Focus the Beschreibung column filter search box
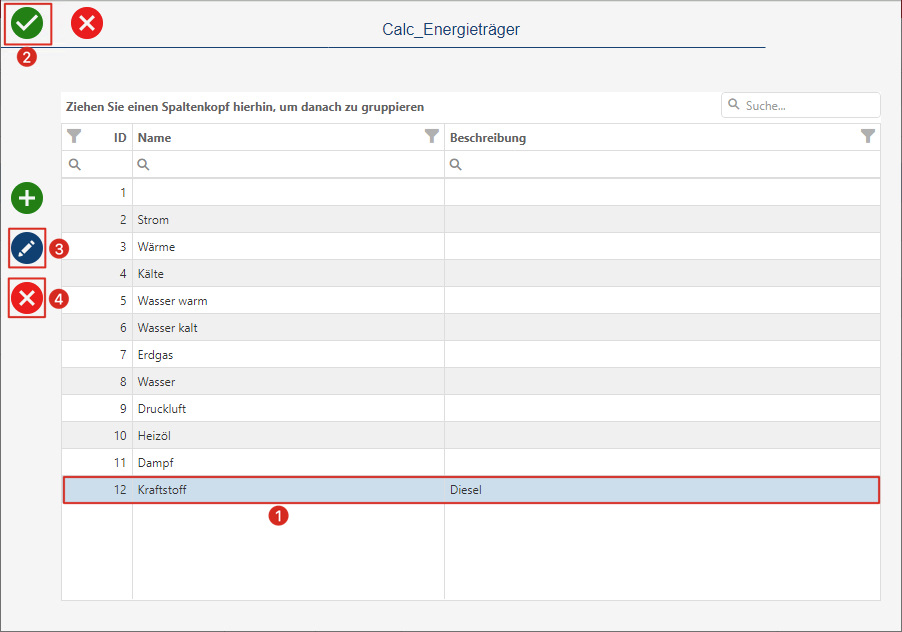 (x=662, y=164)
